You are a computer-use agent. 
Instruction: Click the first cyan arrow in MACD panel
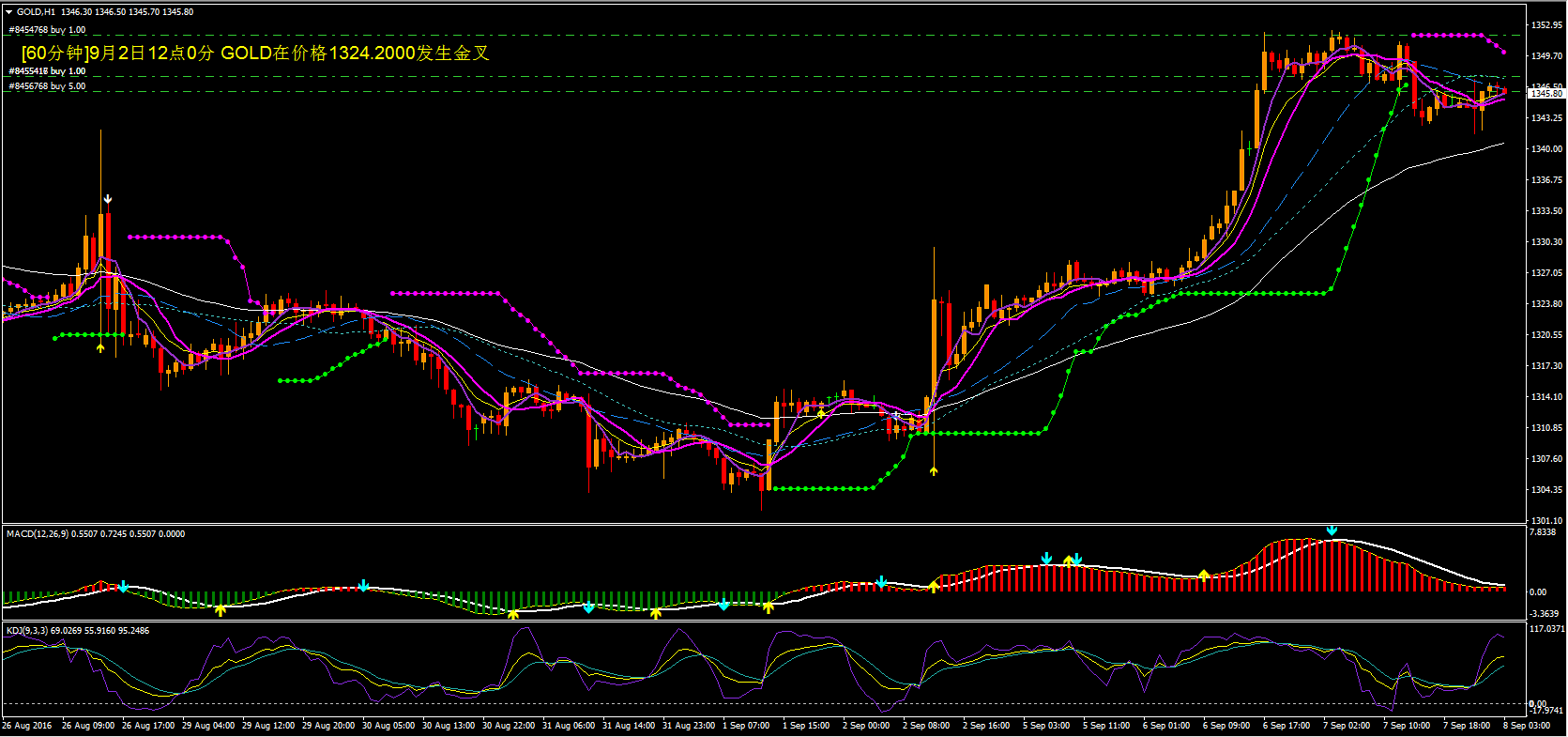tap(123, 587)
